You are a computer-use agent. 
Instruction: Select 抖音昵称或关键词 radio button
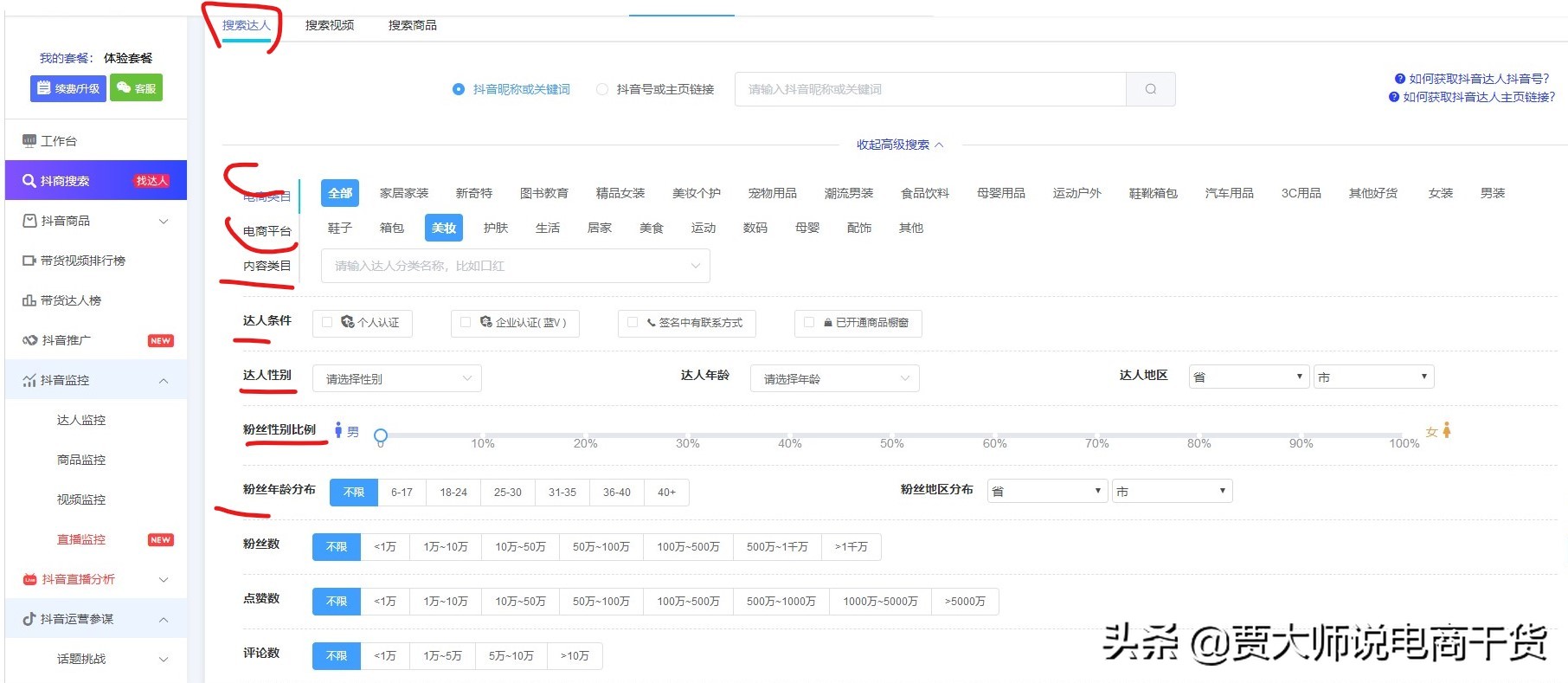pos(459,89)
